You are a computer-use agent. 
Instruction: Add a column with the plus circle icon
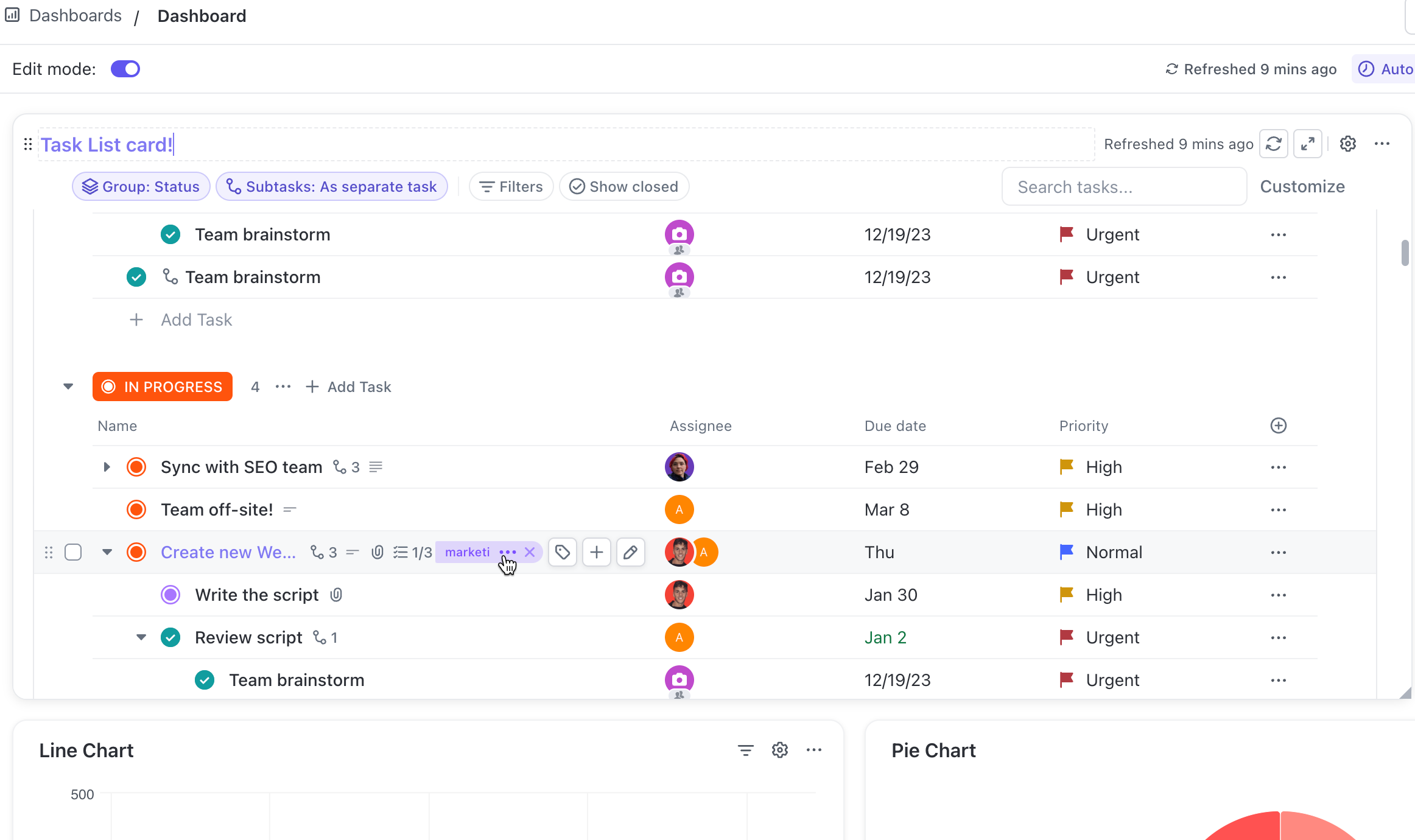pos(1278,425)
